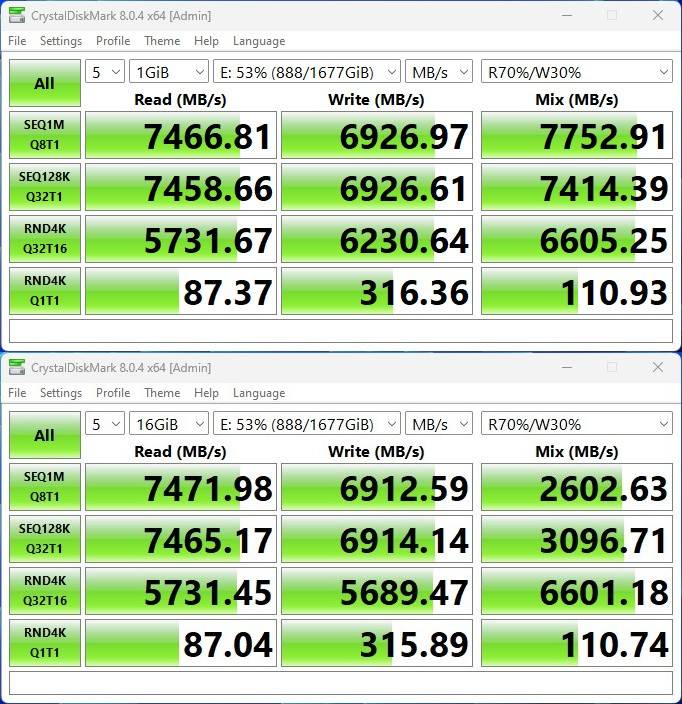Click the 110.93 mix result
Image resolution: width=682 pixels, height=704 pixels.
(x=576, y=291)
